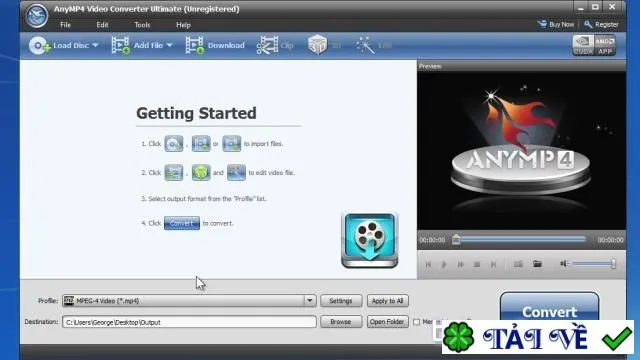This screenshot has height=360, width=640.
Task: Take a snapshot of the preview
Action: click(518, 264)
